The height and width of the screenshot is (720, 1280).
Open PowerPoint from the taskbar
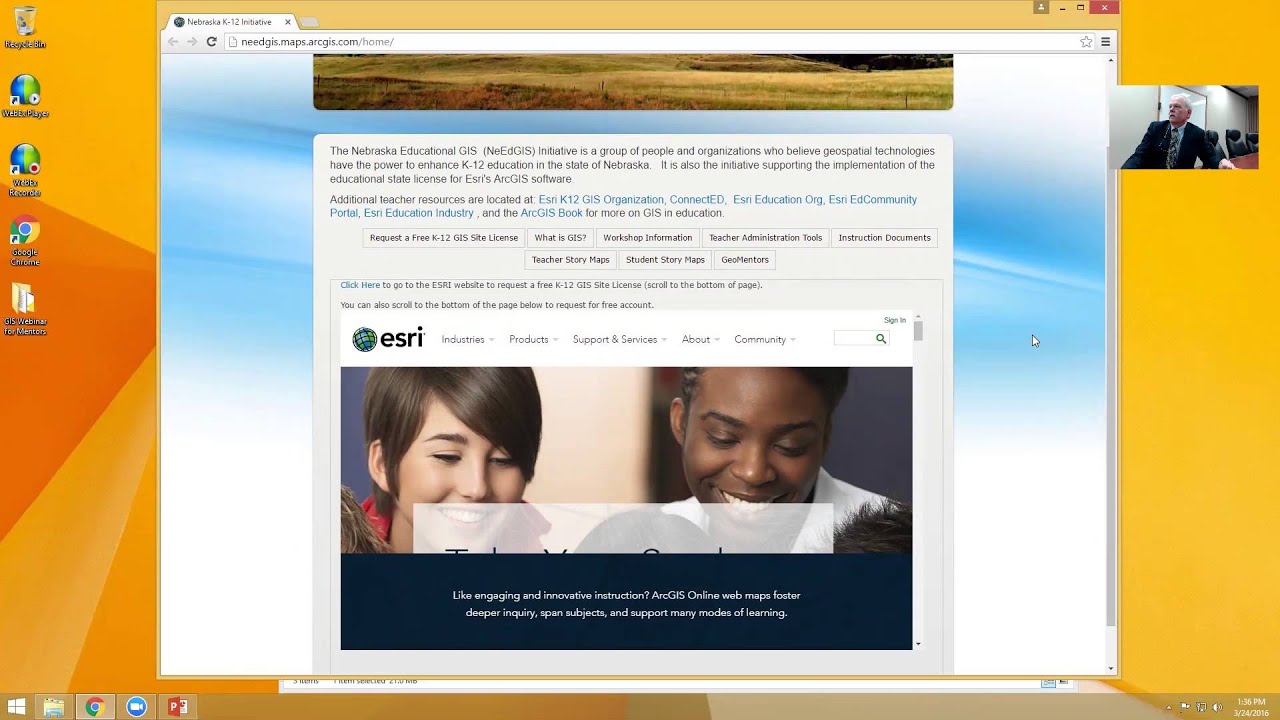click(178, 707)
